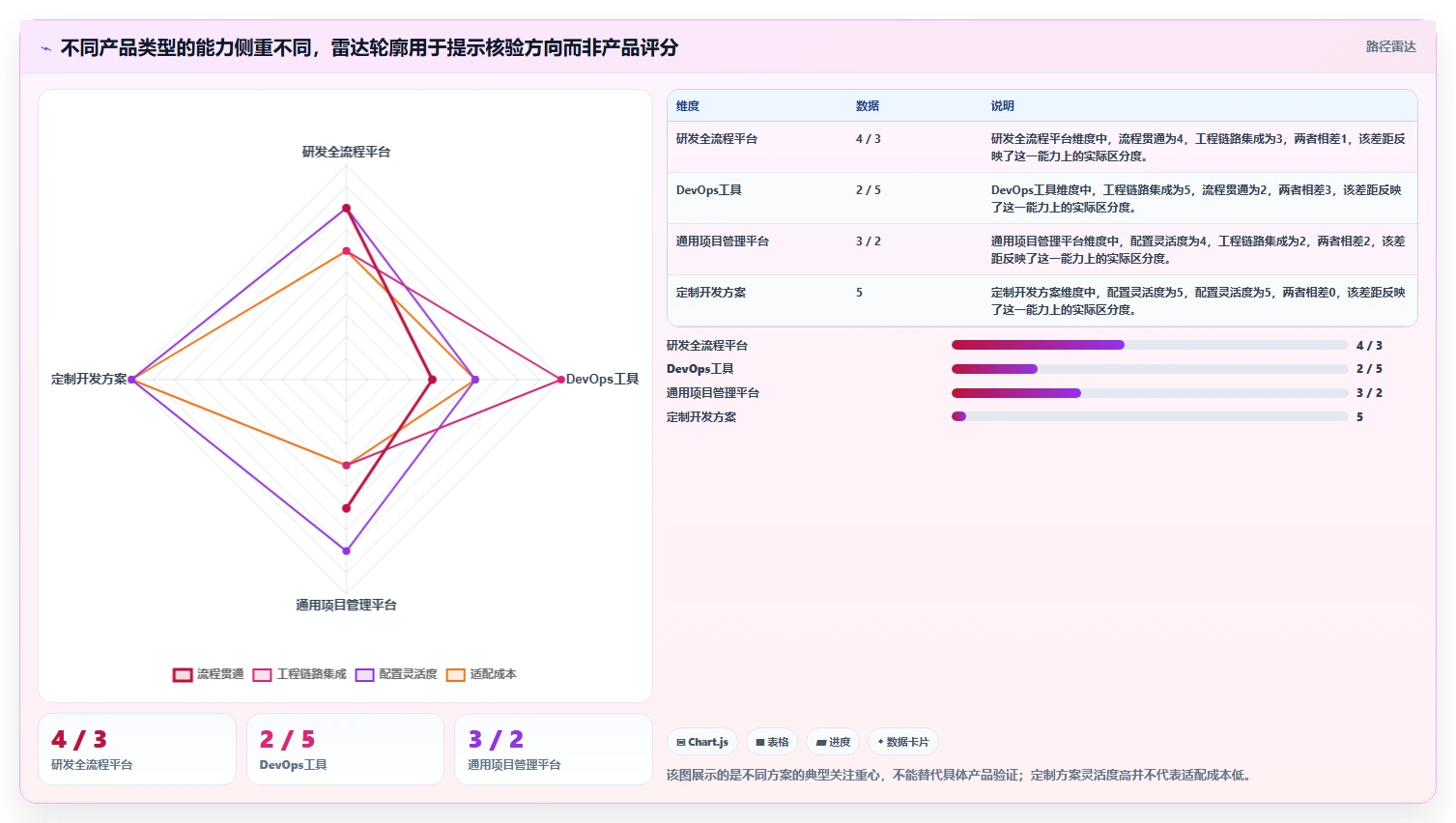Click the DevOps工具 description text in the table
This screenshot has height=823, width=1456.
1196,198
